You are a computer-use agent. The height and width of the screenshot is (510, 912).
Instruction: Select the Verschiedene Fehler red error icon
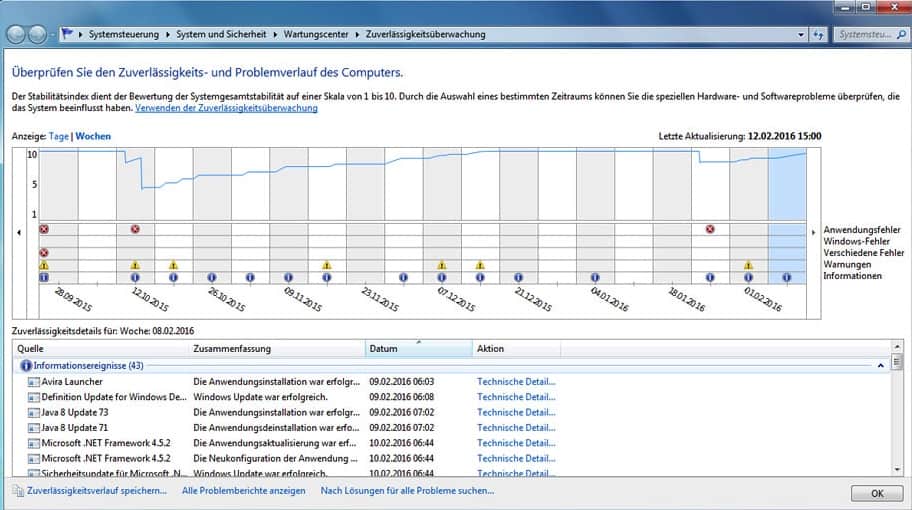tap(44, 253)
